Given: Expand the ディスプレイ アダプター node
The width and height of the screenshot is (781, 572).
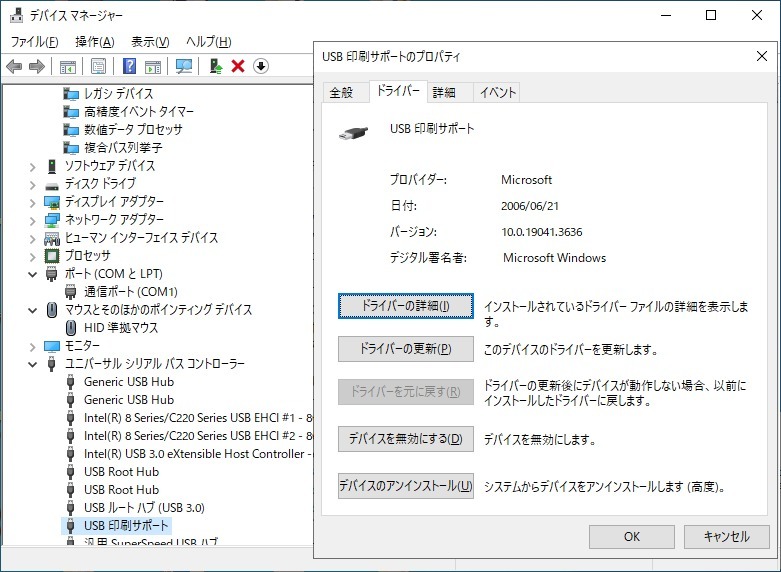Looking at the screenshot, I should tap(32, 203).
